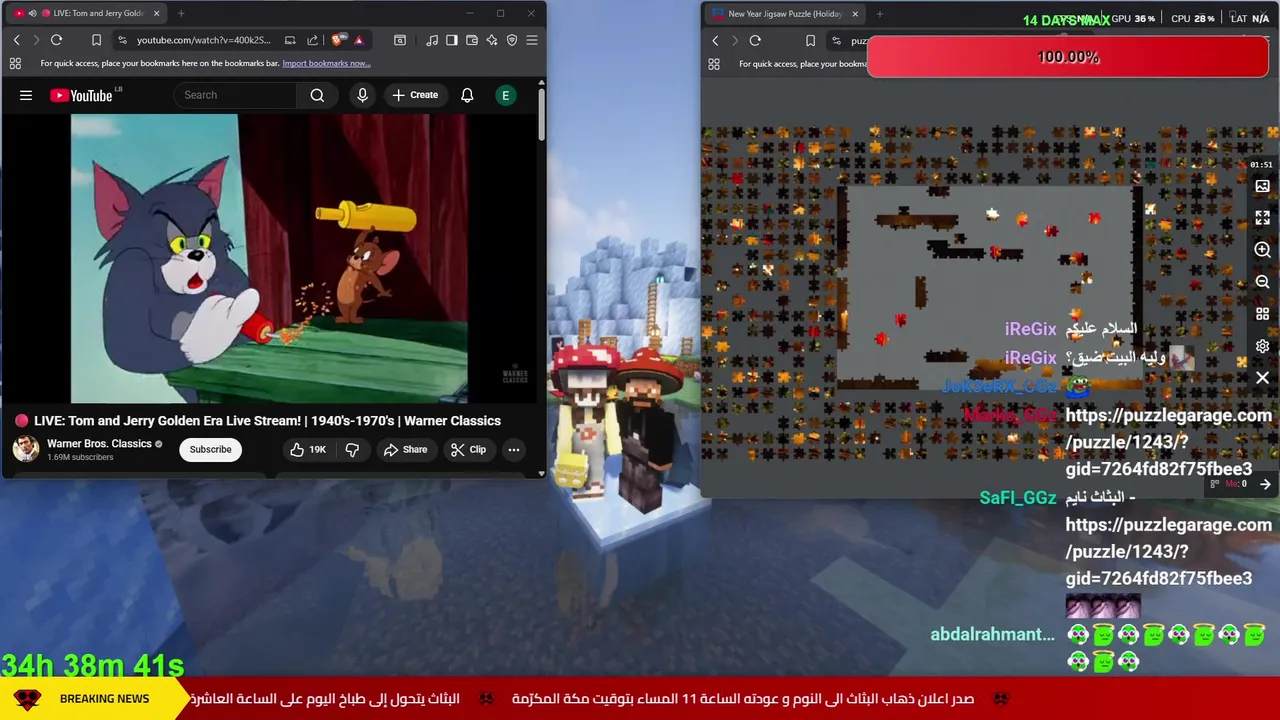The width and height of the screenshot is (1280, 720).
Task: Click the cast/install icon in address bar
Action: 290,40
